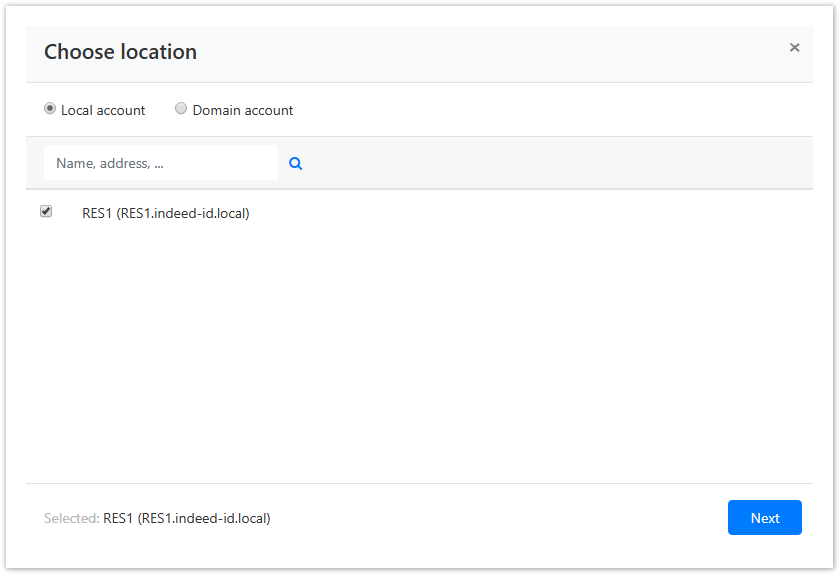Click the "Local account" label text
This screenshot has width=839, height=574.
coord(103,110)
